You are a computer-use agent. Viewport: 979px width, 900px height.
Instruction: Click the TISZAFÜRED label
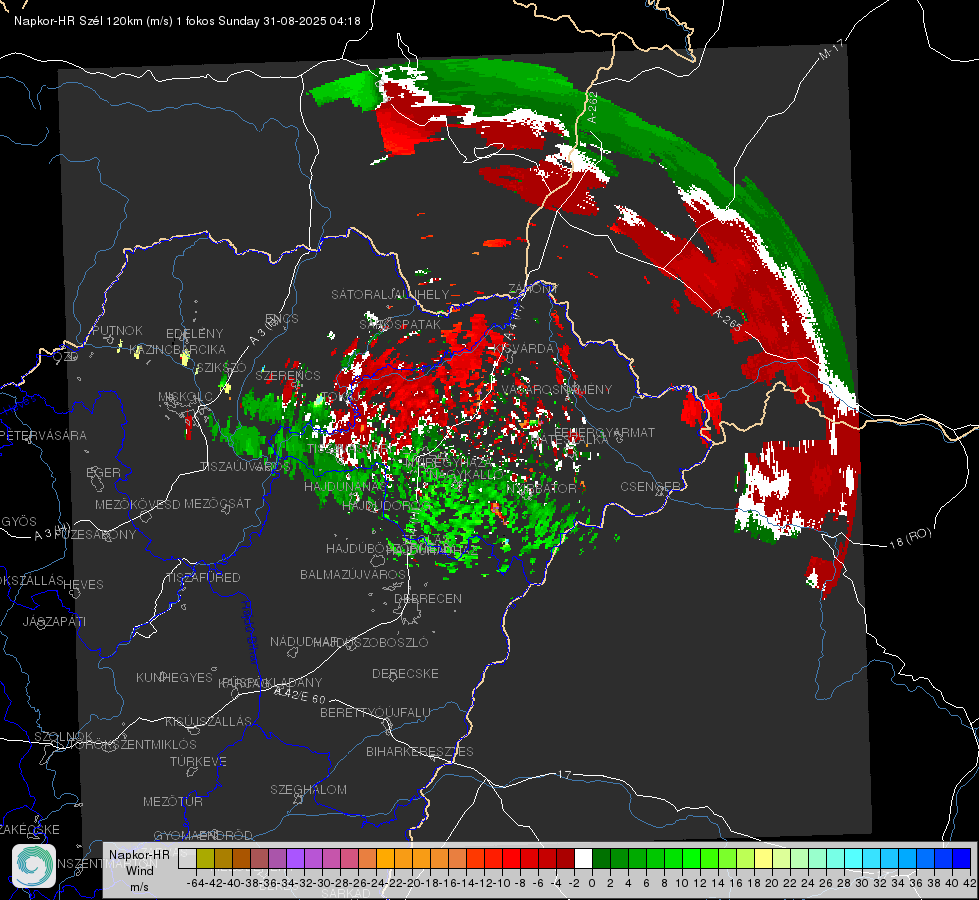point(203,577)
